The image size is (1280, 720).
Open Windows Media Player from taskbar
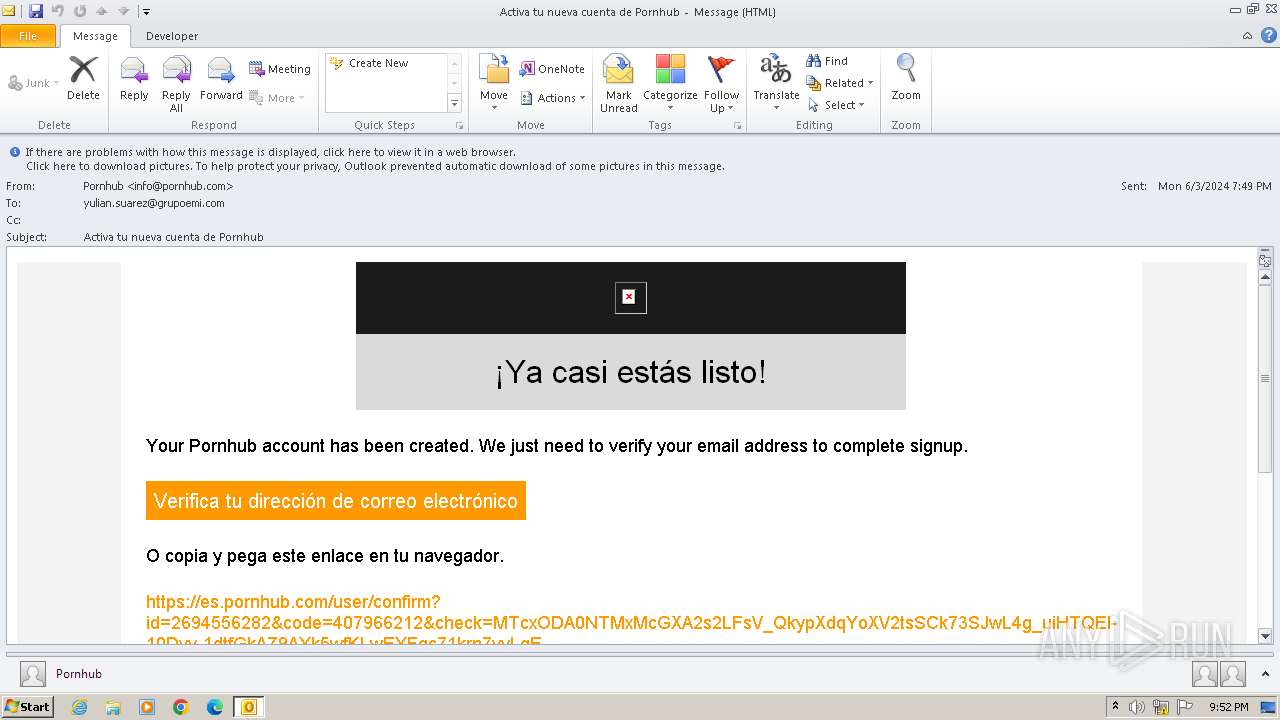click(x=147, y=707)
